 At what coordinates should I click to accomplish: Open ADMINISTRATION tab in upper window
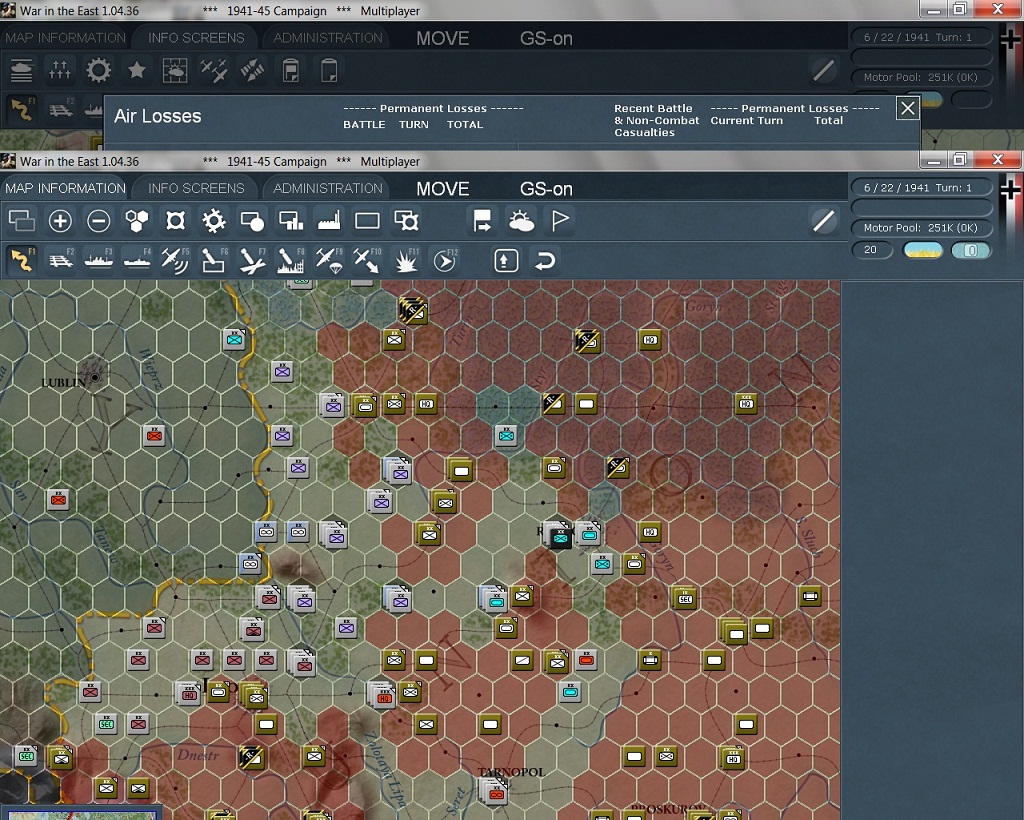point(328,38)
